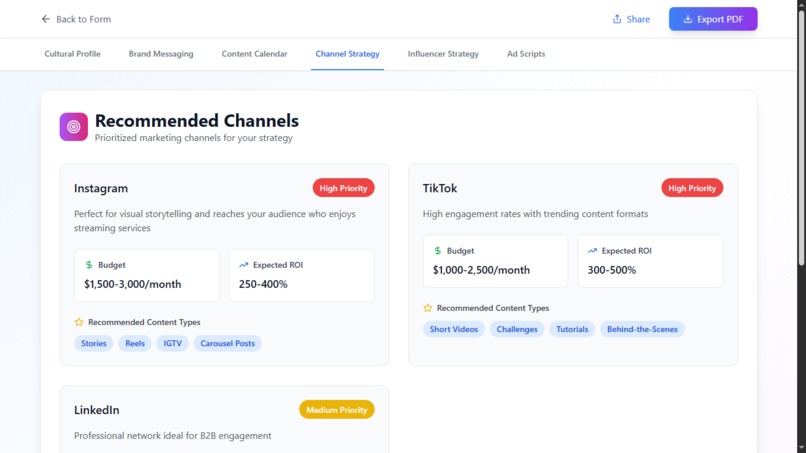This screenshot has height=453, width=806.
Task: Select the Channel Strategy tab
Action: (x=347, y=53)
